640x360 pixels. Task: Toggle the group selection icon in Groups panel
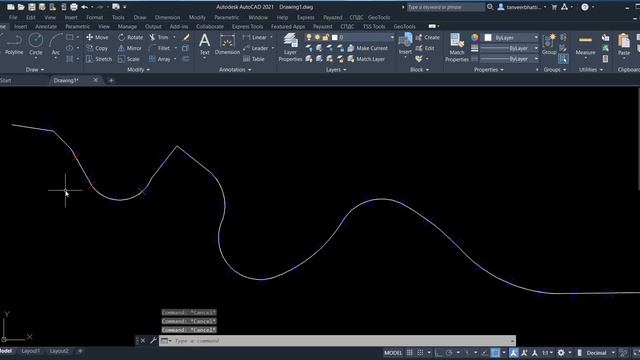click(563, 59)
